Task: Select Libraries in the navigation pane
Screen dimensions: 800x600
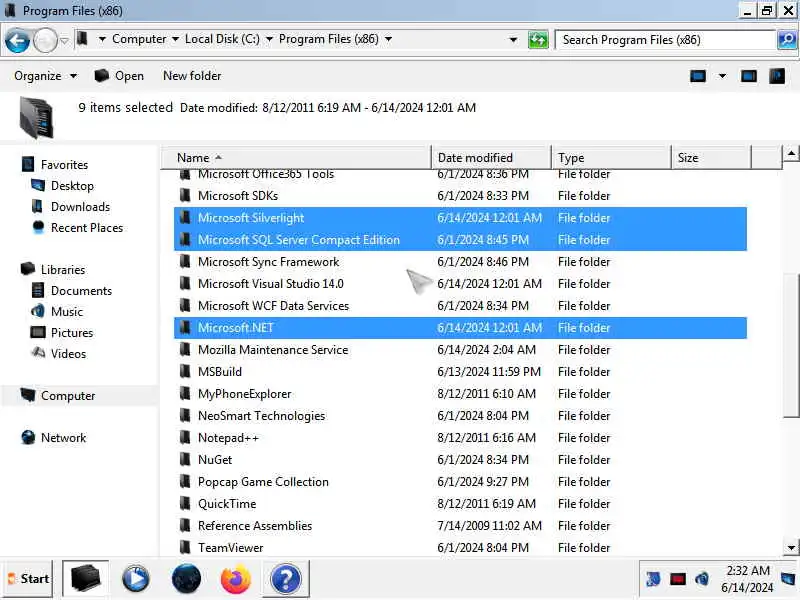Action: click(x=63, y=269)
